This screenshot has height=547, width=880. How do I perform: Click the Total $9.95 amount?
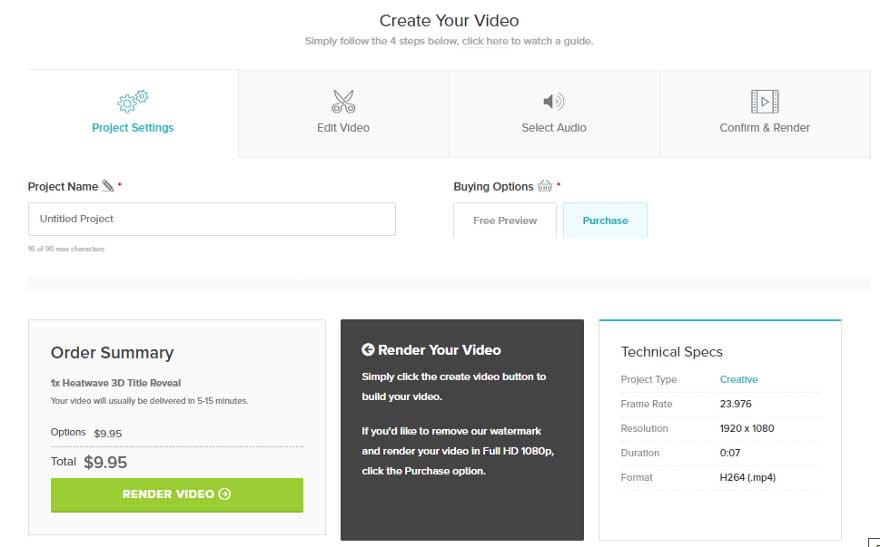click(x=106, y=462)
